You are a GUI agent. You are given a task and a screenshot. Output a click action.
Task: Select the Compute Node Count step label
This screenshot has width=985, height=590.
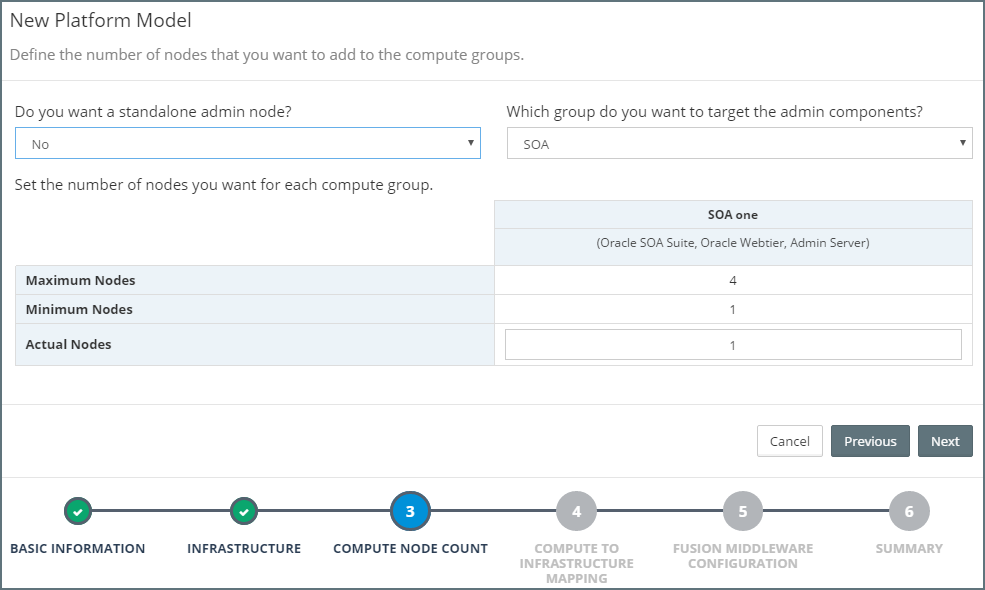(410, 548)
